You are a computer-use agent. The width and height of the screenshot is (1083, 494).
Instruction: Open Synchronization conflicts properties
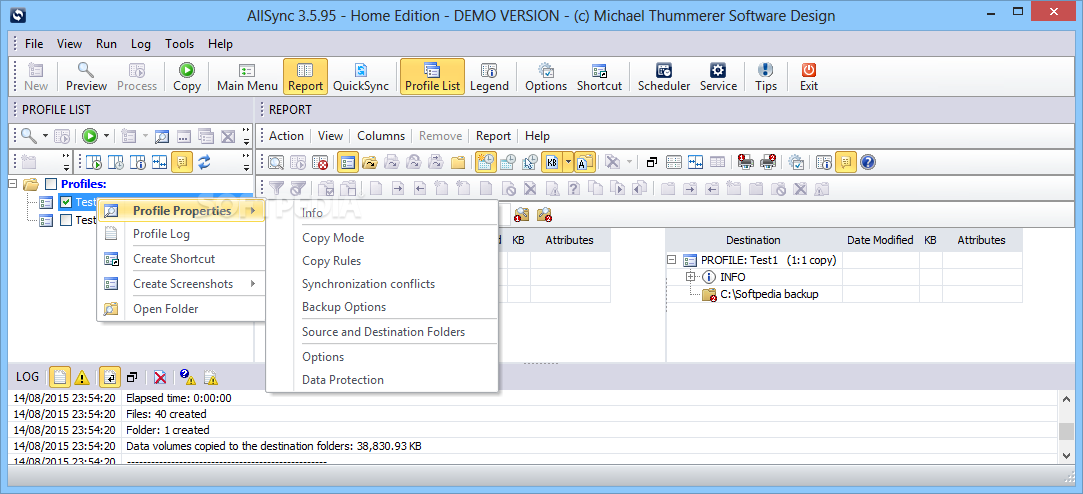click(x=382, y=284)
